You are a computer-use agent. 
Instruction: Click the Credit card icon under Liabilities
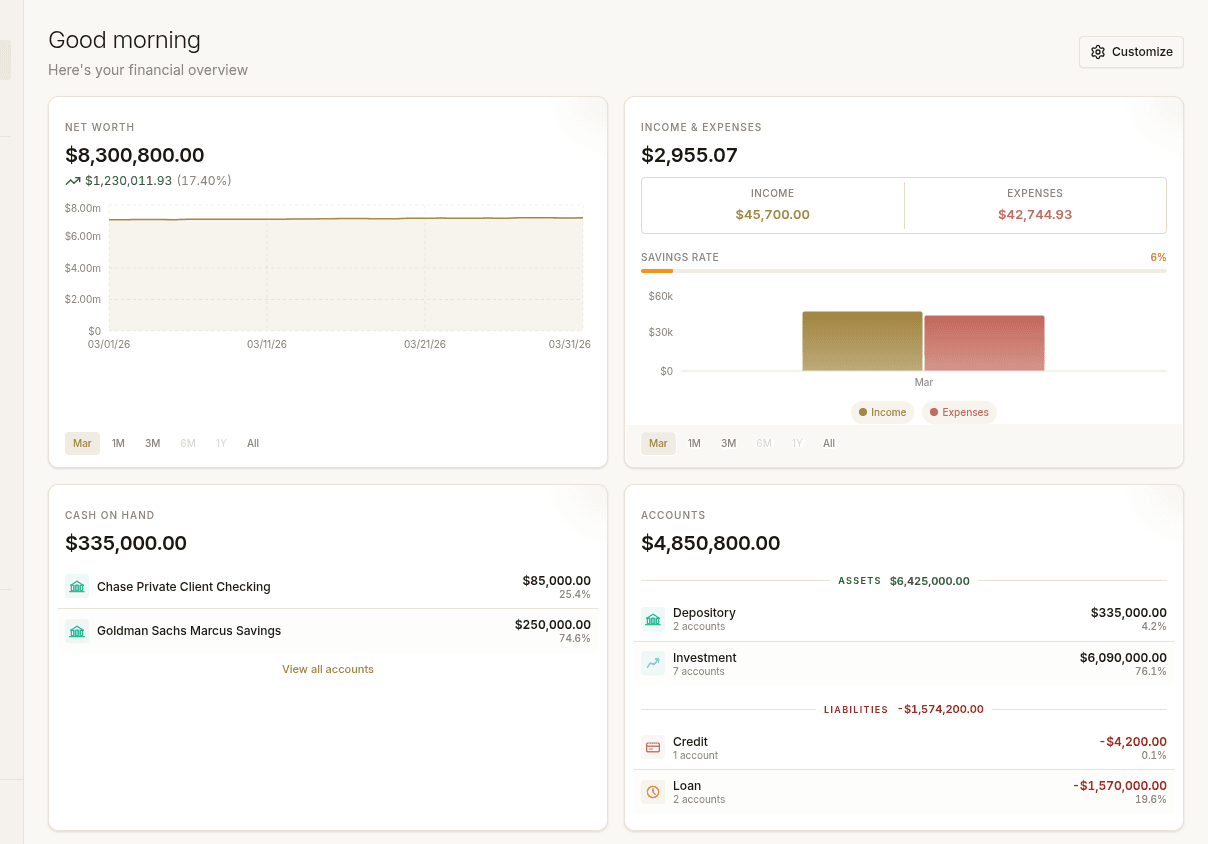(653, 747)
